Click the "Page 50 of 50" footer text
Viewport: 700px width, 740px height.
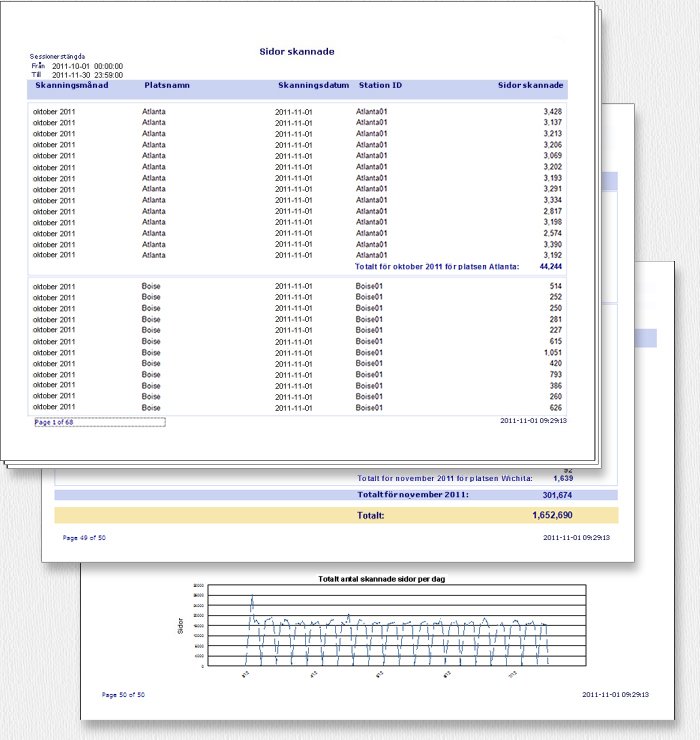click(123, 694)
